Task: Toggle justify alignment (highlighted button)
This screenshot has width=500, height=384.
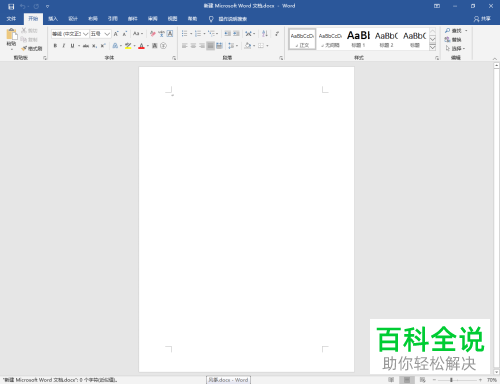Action: click(210, 46)
